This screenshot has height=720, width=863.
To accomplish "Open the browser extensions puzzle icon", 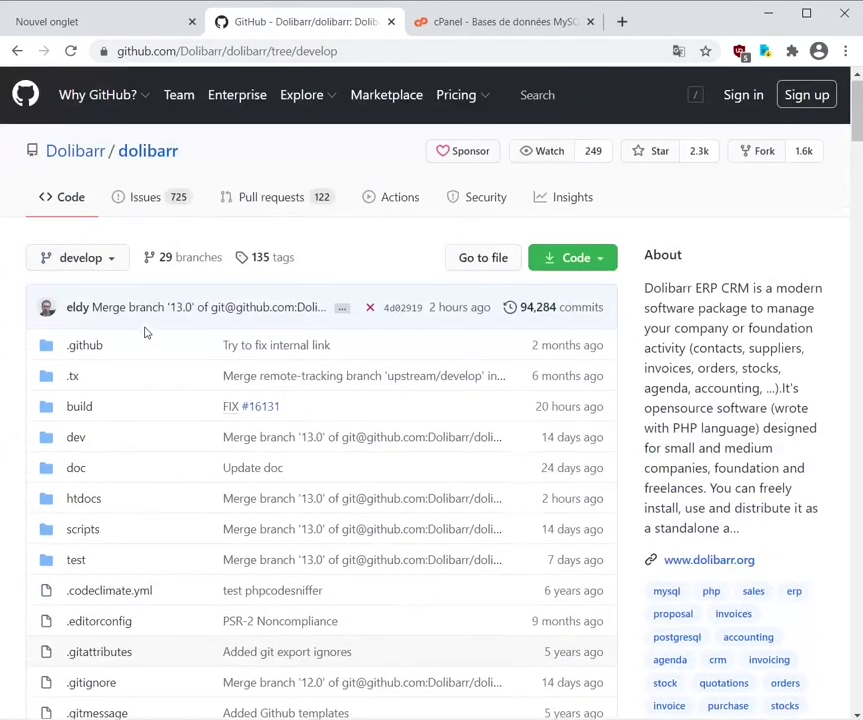I will [x=792, y=51].
